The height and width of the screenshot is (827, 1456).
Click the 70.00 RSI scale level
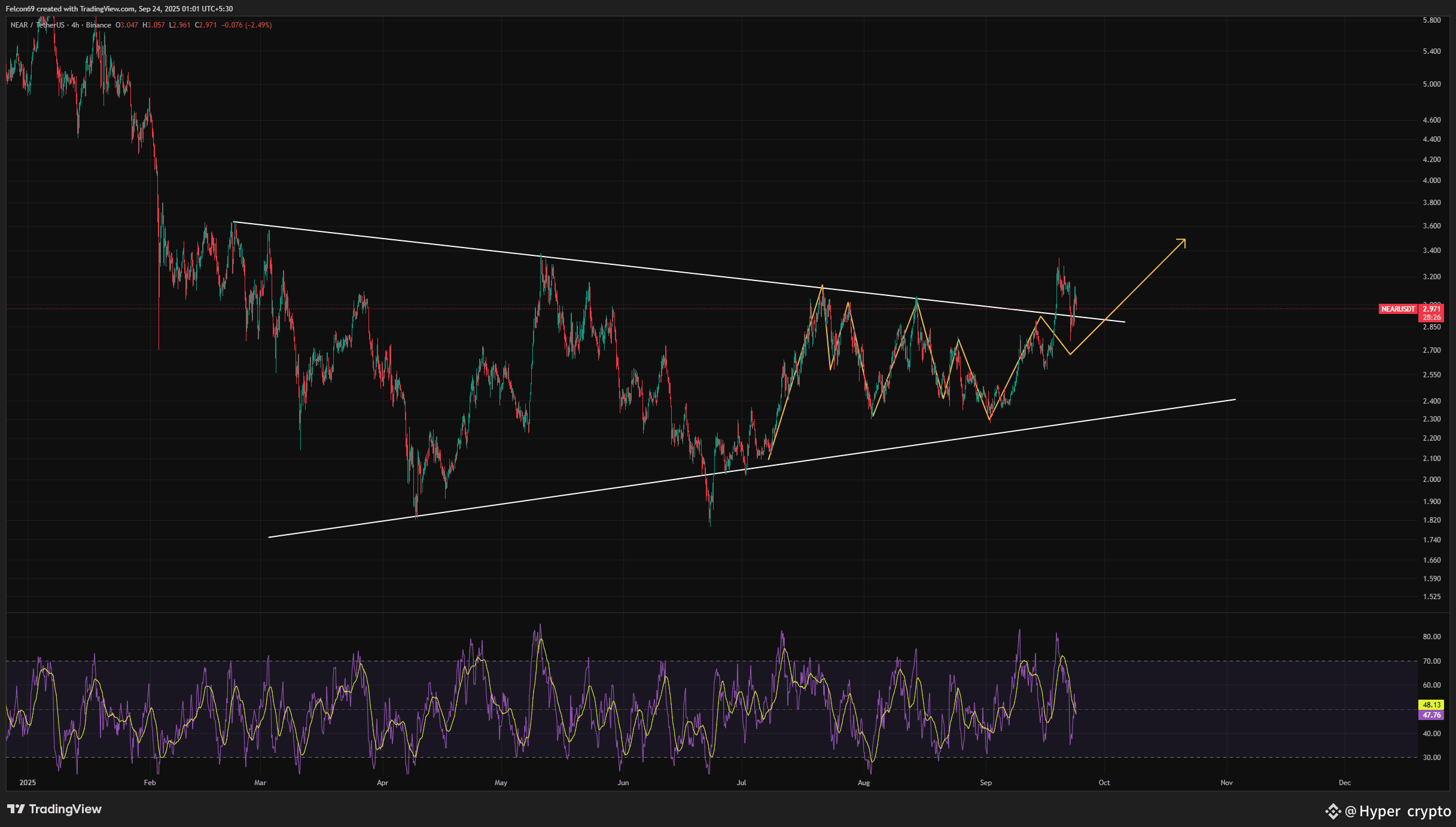[1431, 661]
